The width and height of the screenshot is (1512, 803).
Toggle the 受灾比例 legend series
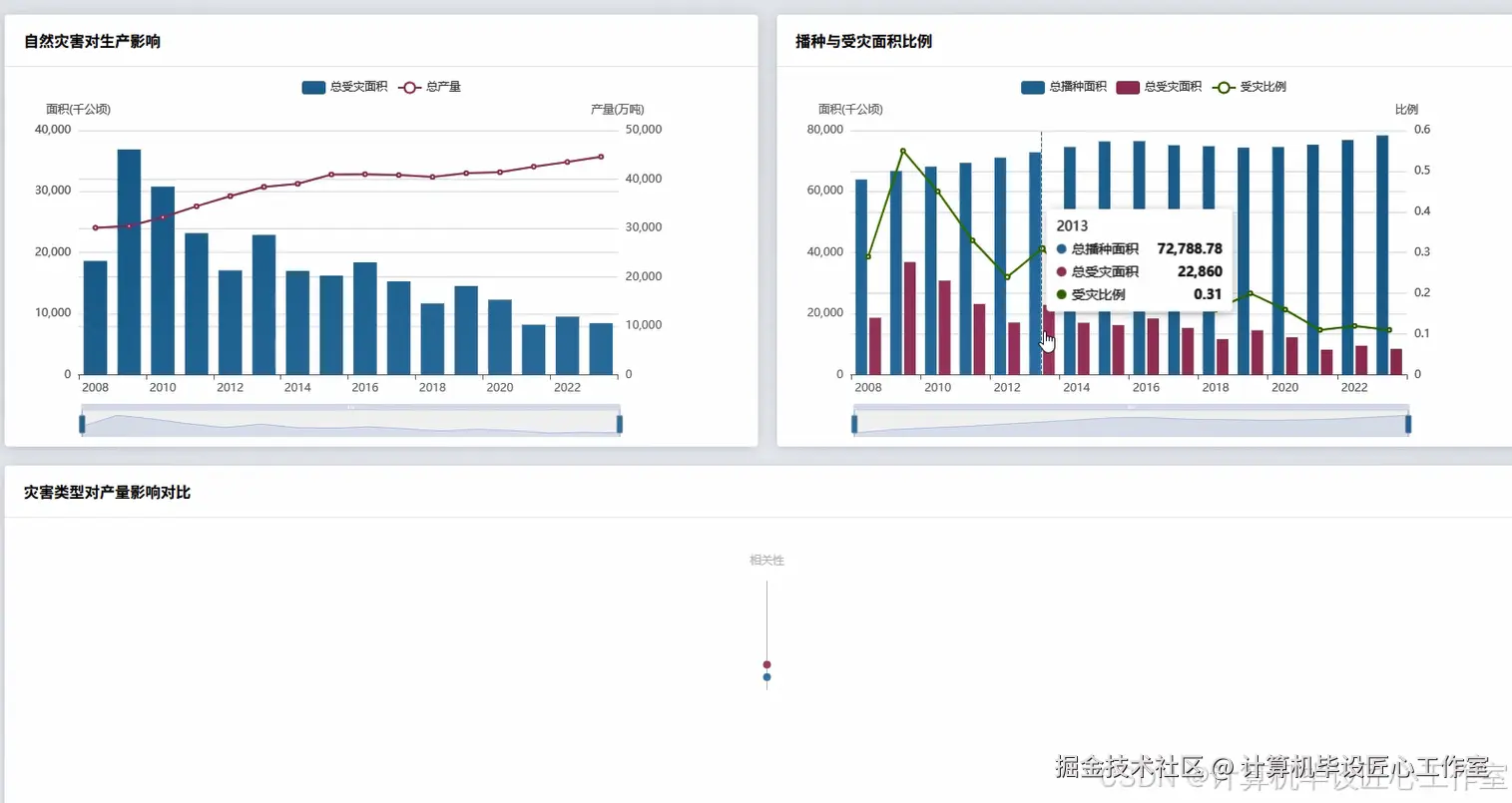(1250, 87)
